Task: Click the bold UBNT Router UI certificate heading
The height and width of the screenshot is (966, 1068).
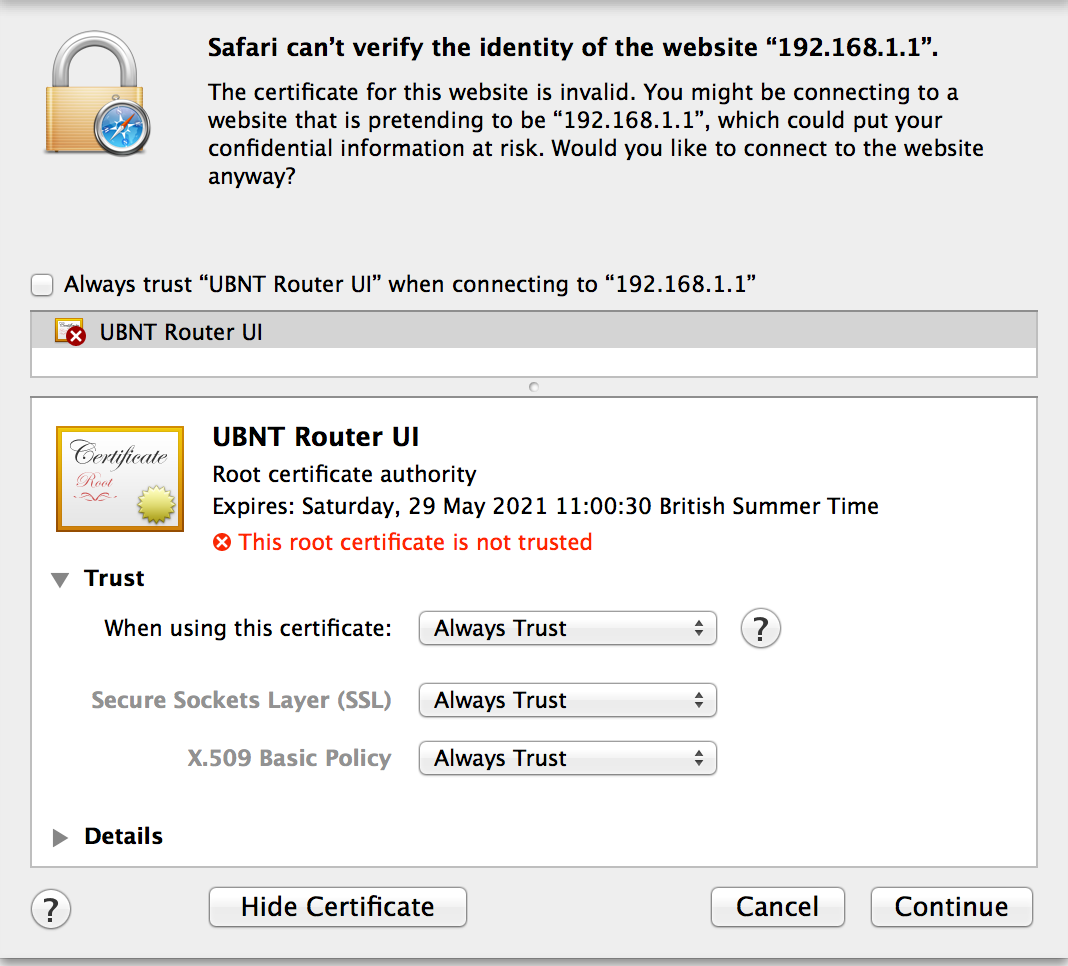Action: point(316,437)
